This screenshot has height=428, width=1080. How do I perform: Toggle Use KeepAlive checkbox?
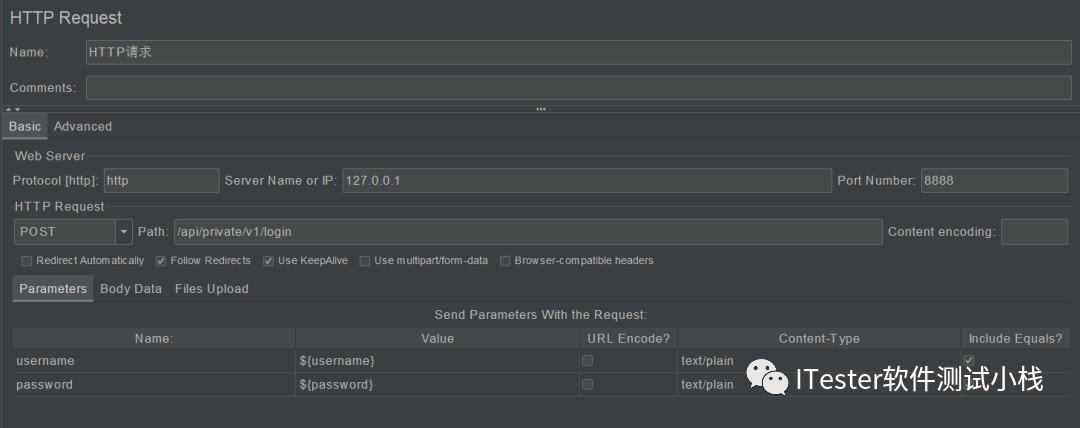[268, 261]
